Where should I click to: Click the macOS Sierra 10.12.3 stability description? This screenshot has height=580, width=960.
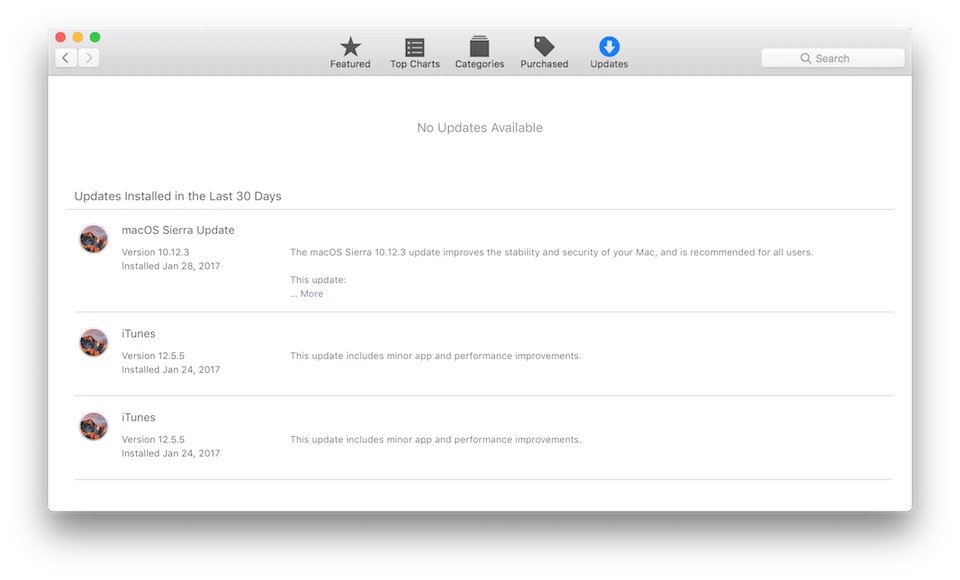[x=552, y=252]
